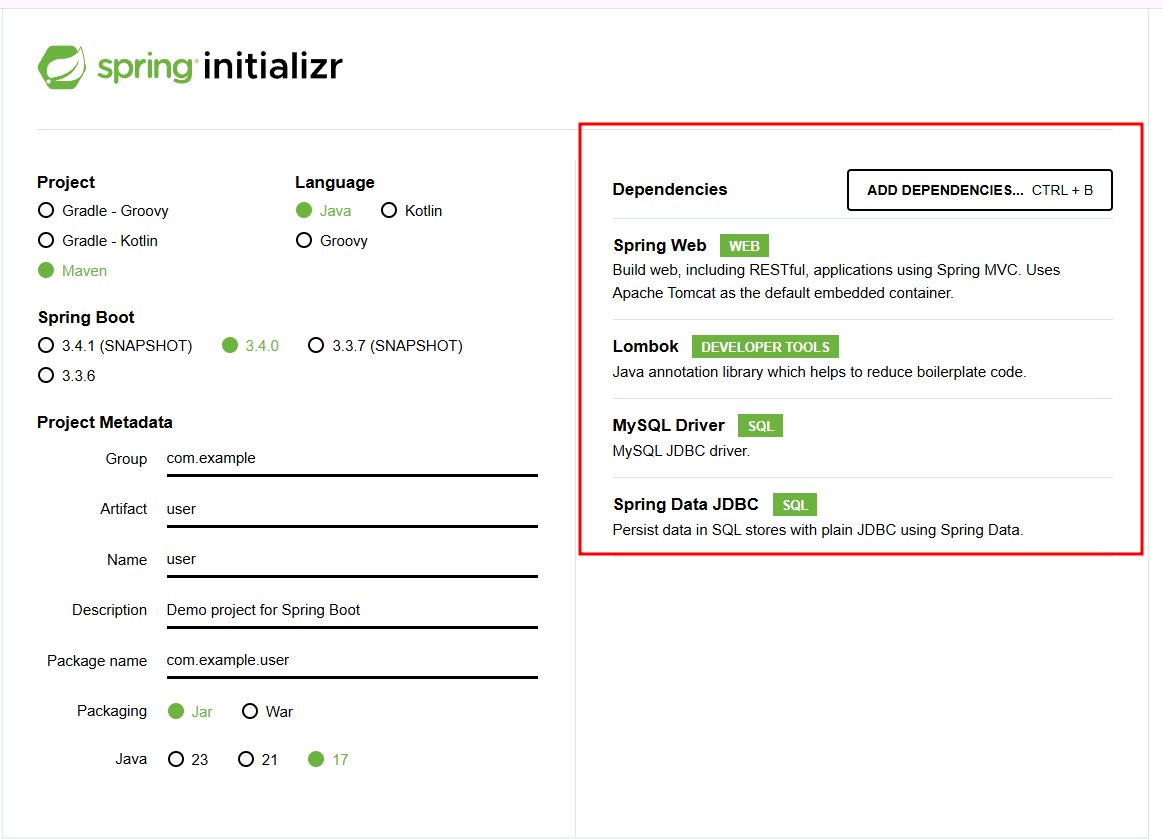Click the Dependencies section heading
Screen dimensions: 1163x839
(x=670, y=190)
